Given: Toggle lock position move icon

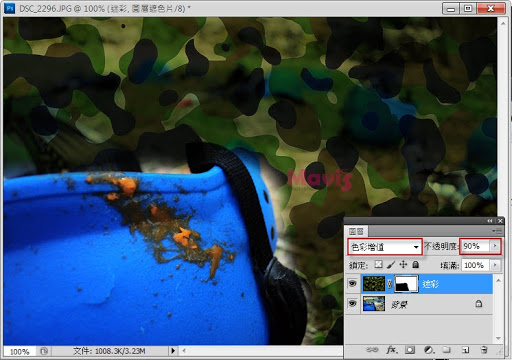Looking at the screenshot, I should pos(403,265).
